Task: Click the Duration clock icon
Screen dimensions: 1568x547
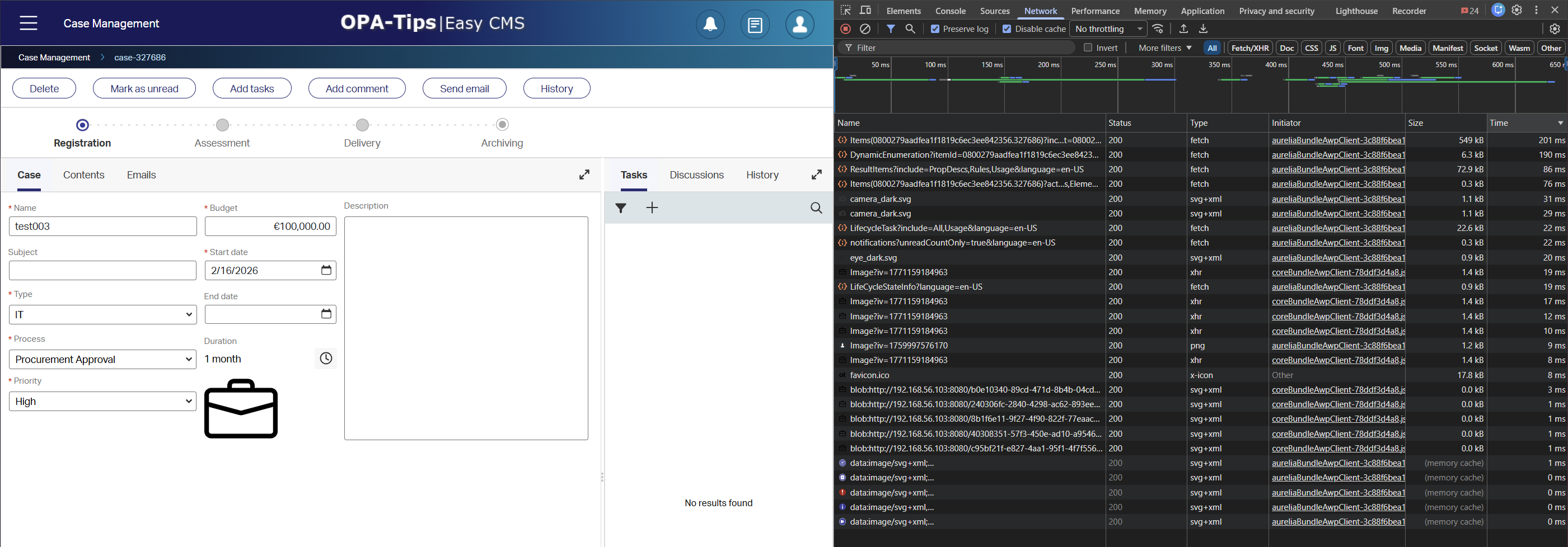Action: (x=326, y=359)
